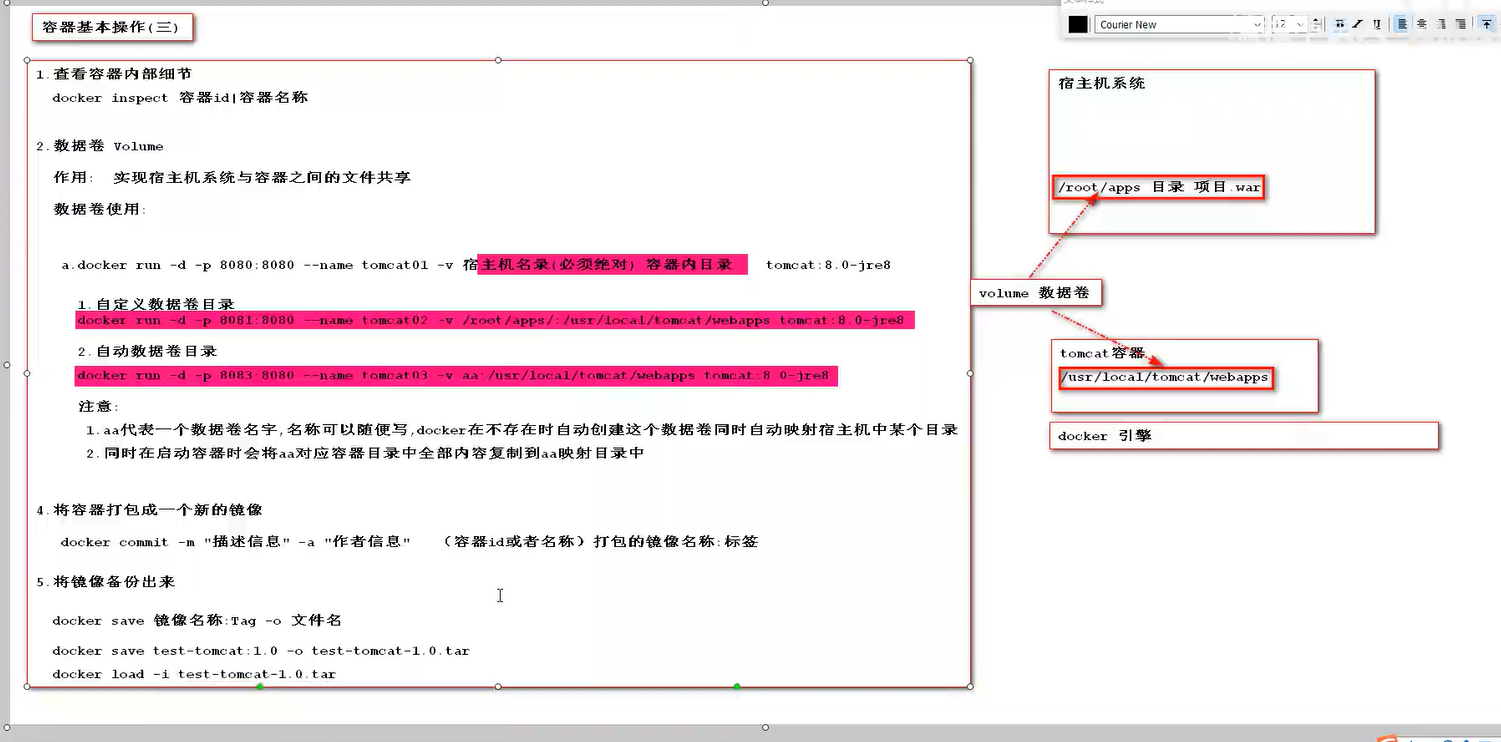Click note line 2.同时在启动容器时
Viewport: 1501px width, 742px height.
pos(365,454)
